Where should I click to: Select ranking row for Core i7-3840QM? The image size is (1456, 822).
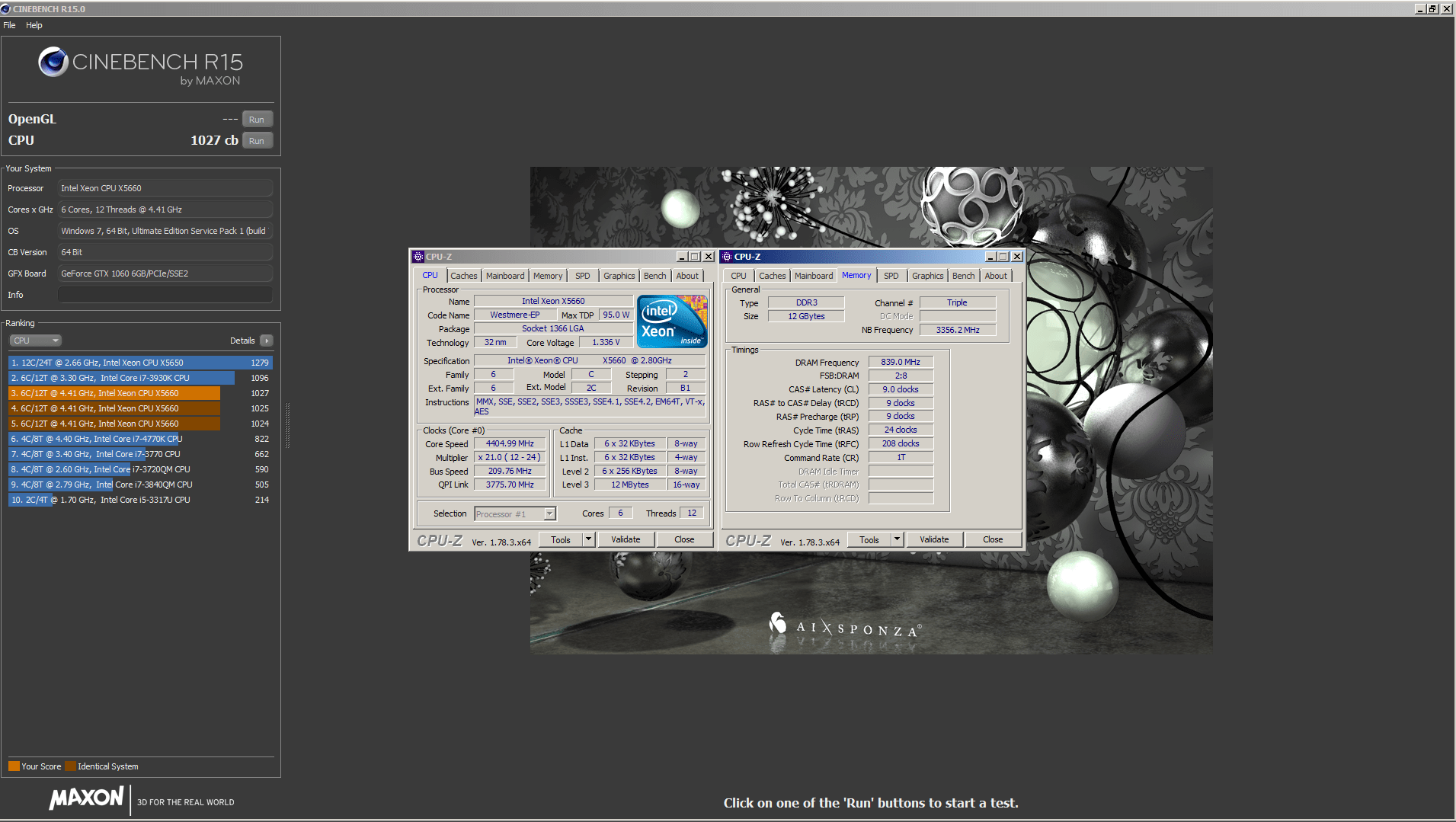[140, 485]
